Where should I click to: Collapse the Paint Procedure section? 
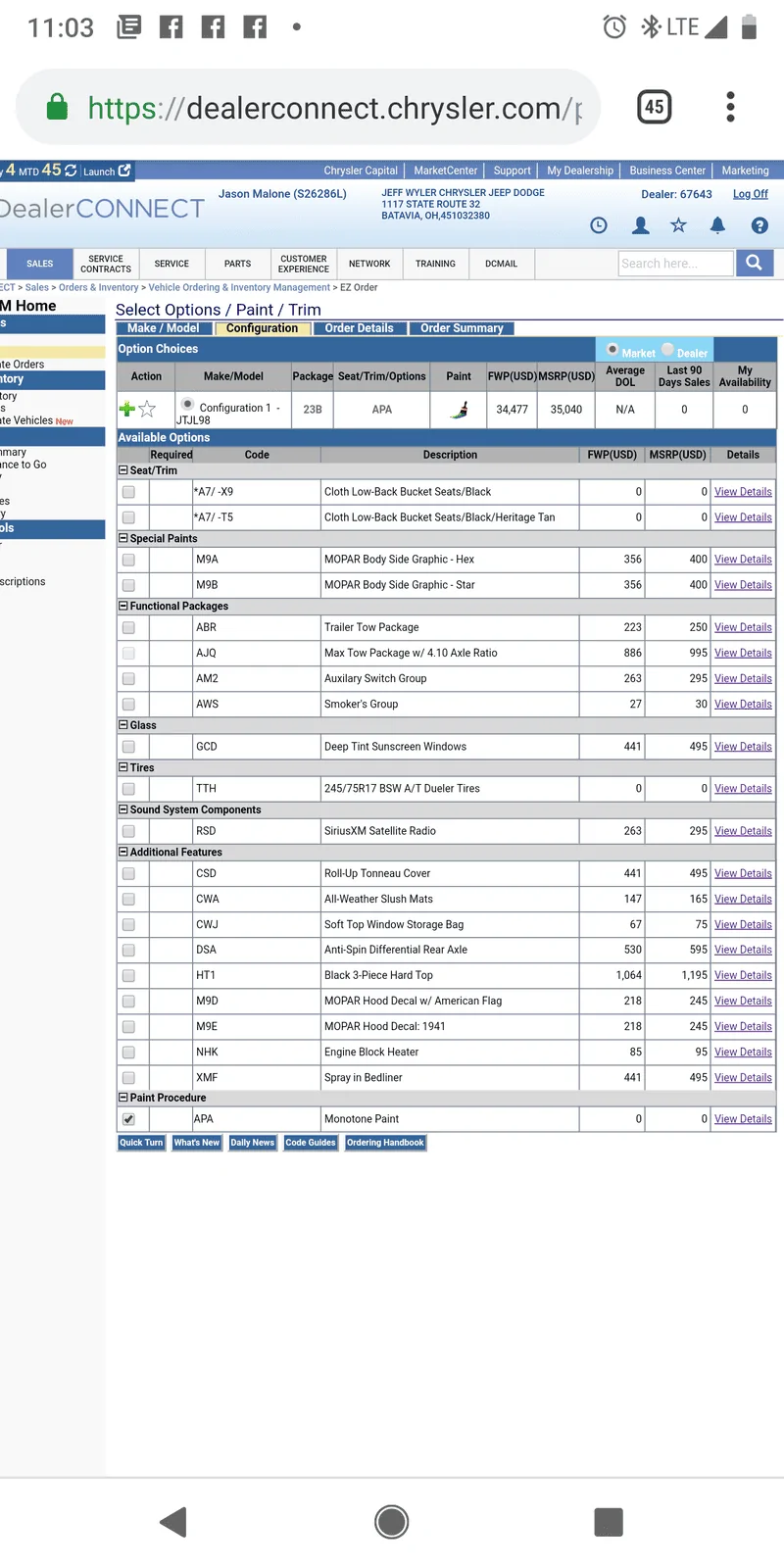click(123, 1098)
